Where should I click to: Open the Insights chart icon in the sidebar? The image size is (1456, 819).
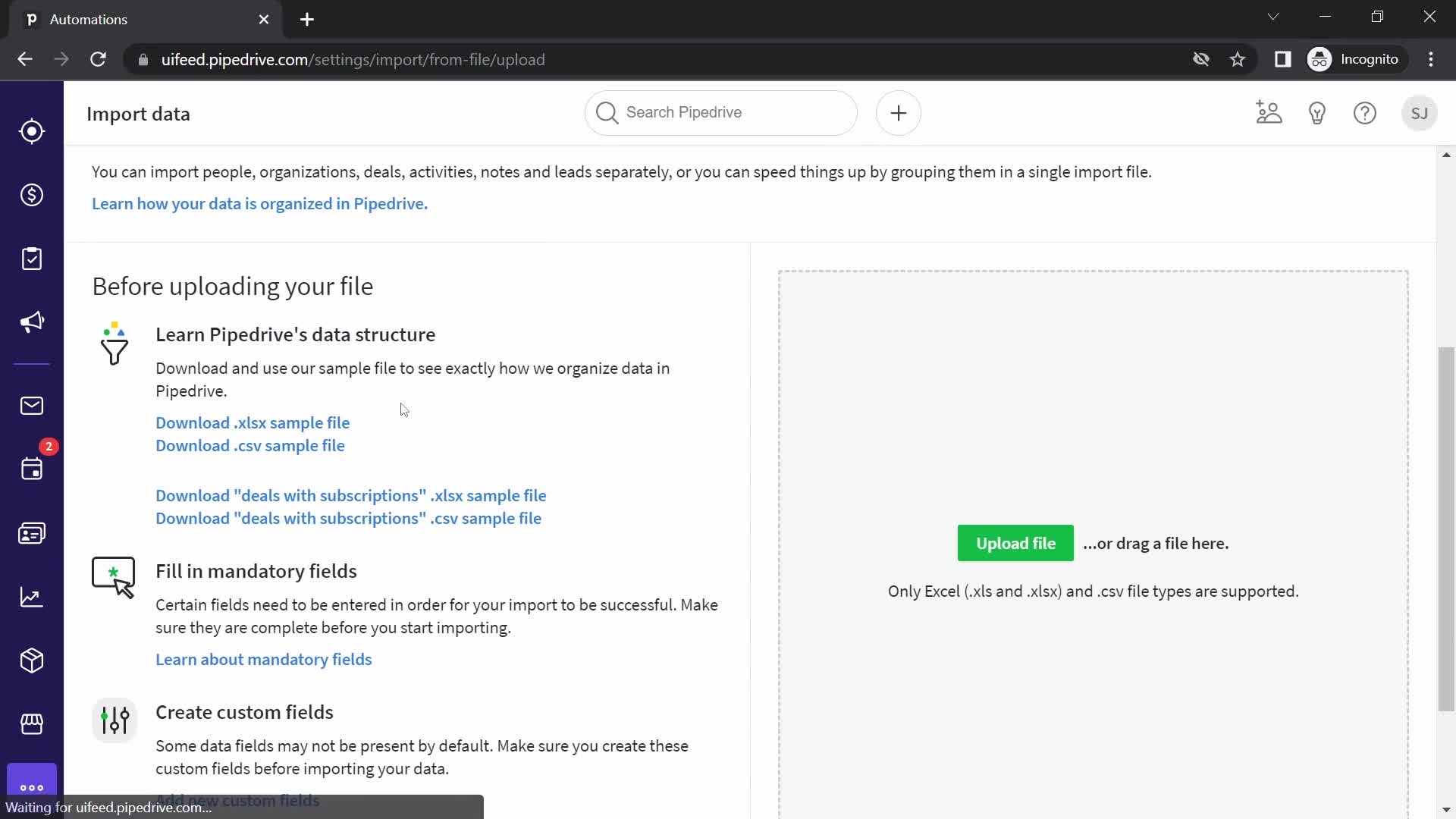[x=32, y=597]
